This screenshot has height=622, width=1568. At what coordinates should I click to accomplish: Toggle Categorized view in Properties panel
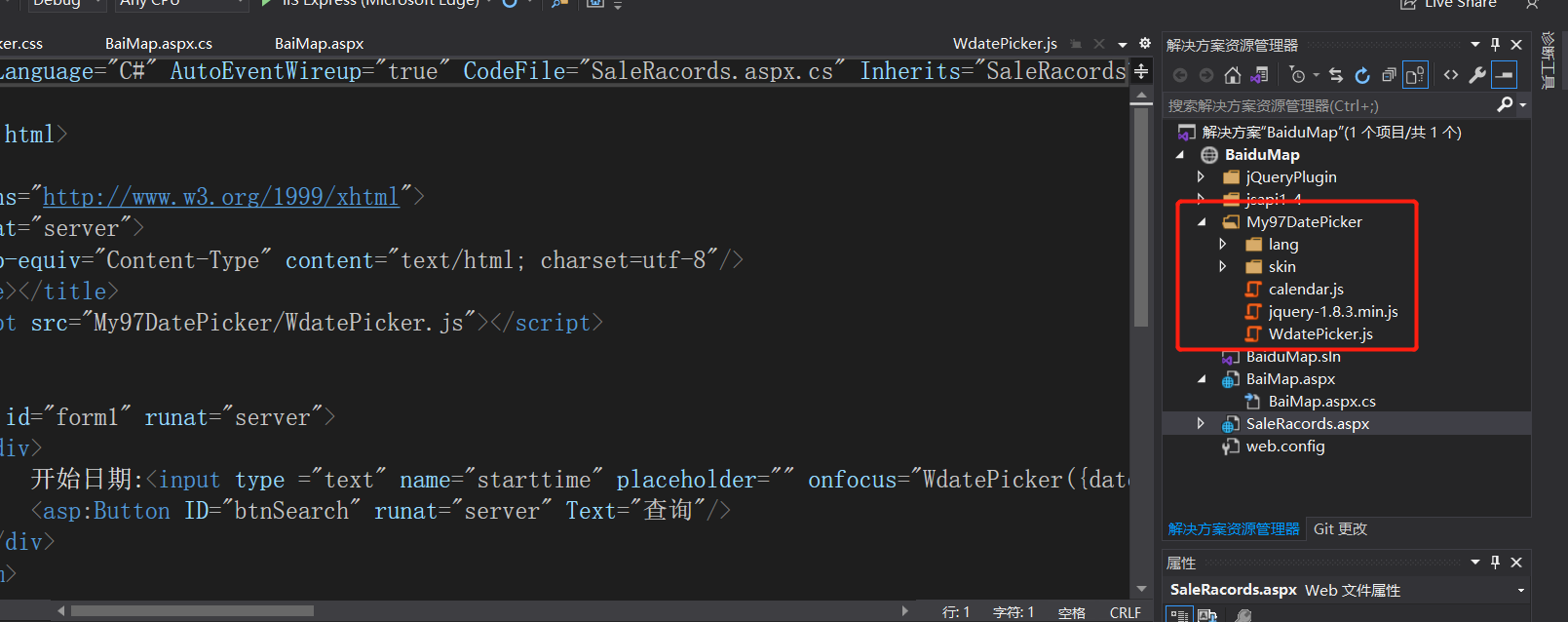pyautogui.click(x=1179, y=614)
